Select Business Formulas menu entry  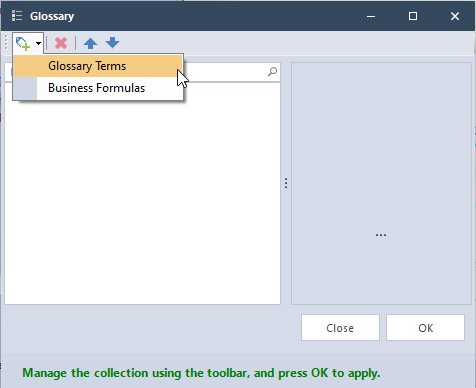point(98,88)
